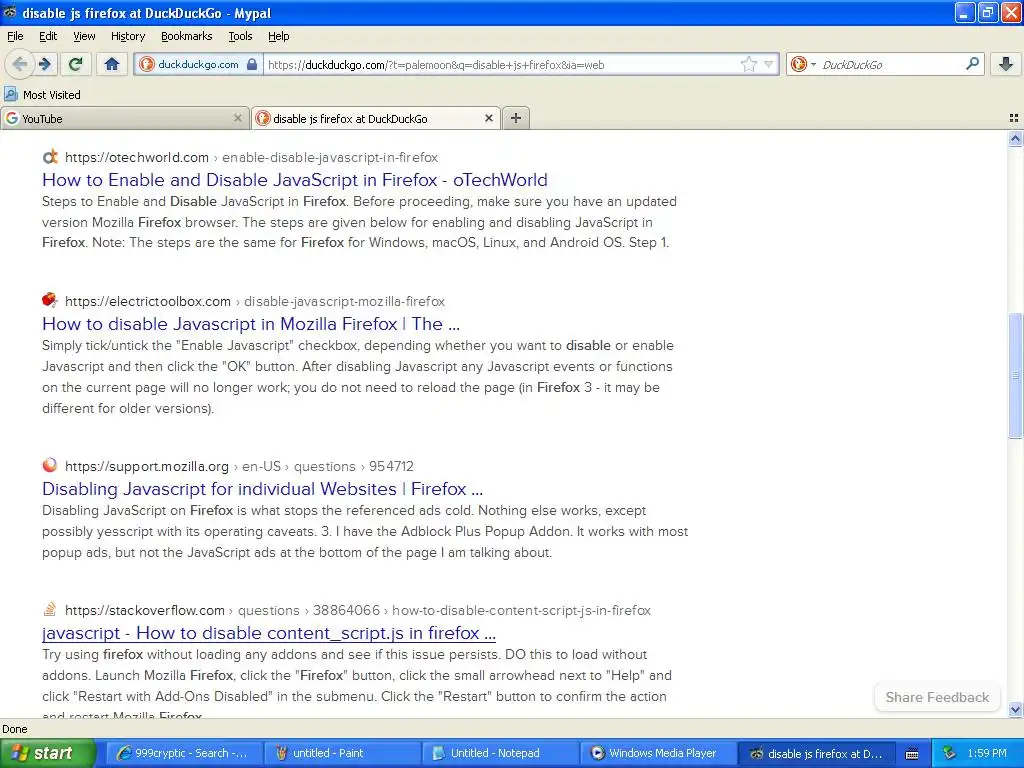Viewport: 1024px width, 768px height.
Task: Switch to Untitled Notepad in taskbar
Action: point(501,753)
